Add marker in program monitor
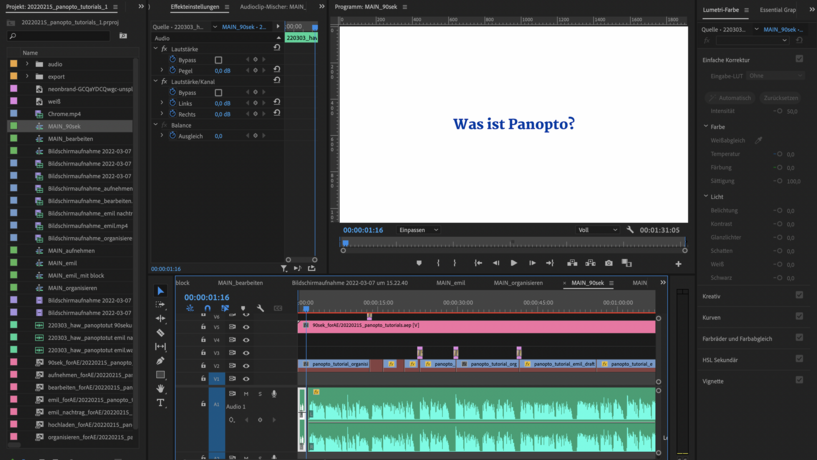The height and width of the screenshot is (460, 817). 419,263
